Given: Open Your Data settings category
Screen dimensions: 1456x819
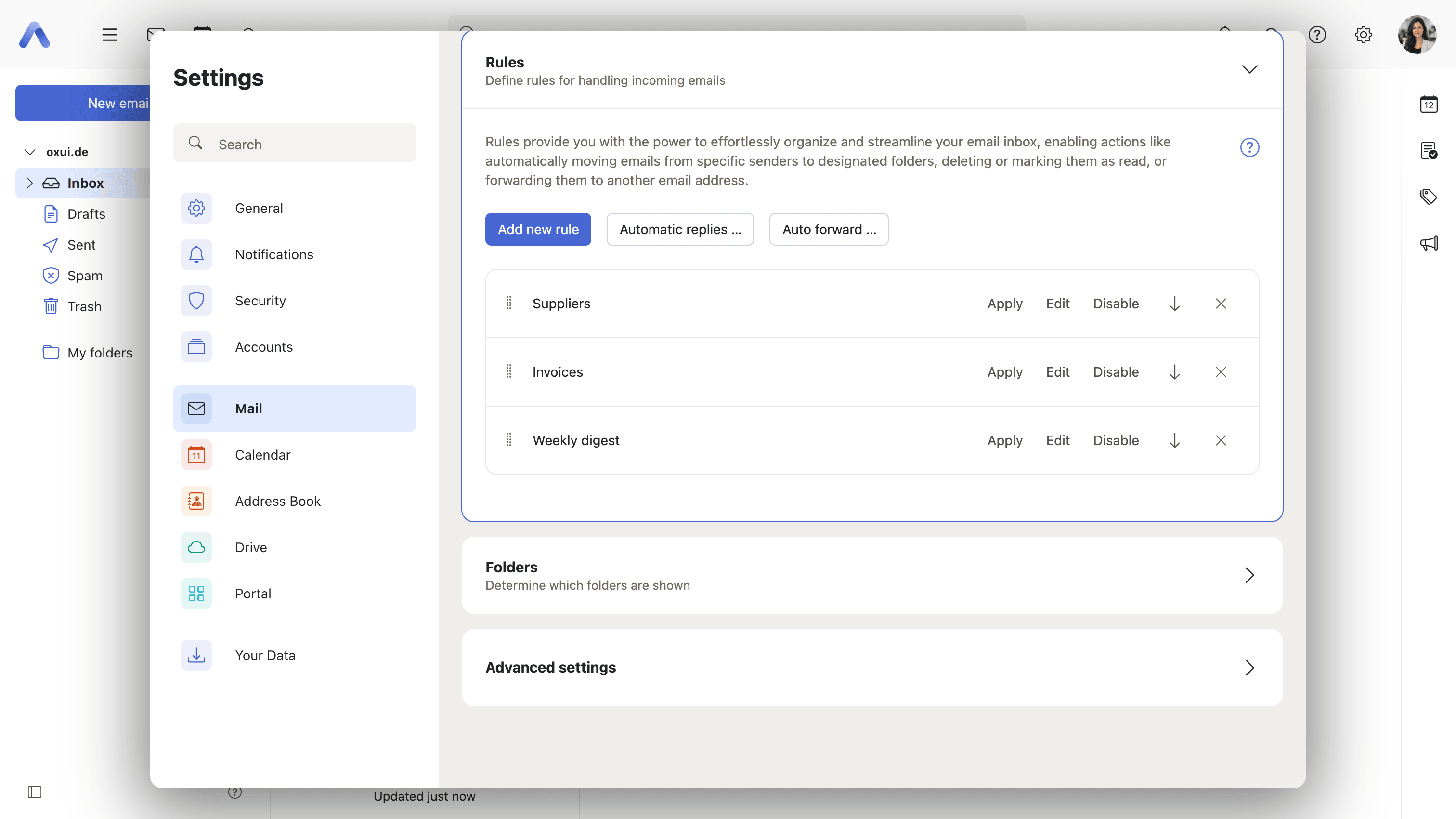Looking at the screenshot, I should (295, 656).
